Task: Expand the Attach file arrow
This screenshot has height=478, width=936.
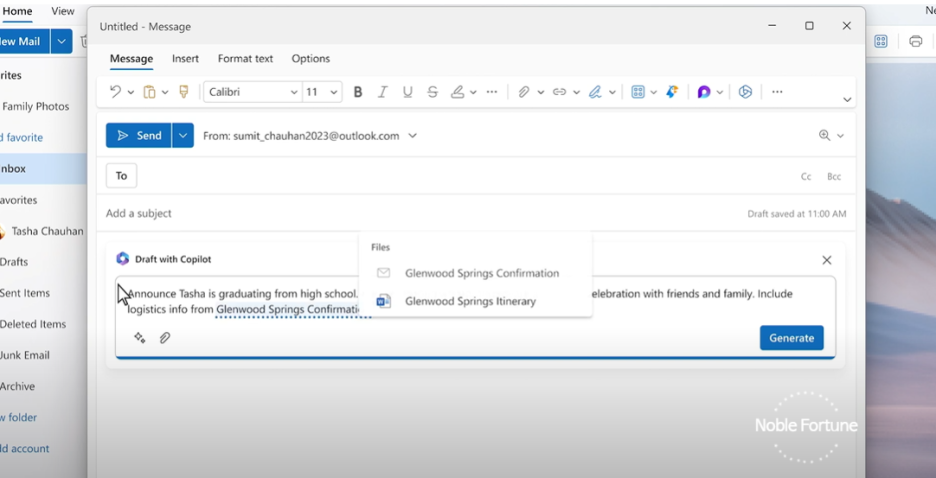Action: coord(541,92)
